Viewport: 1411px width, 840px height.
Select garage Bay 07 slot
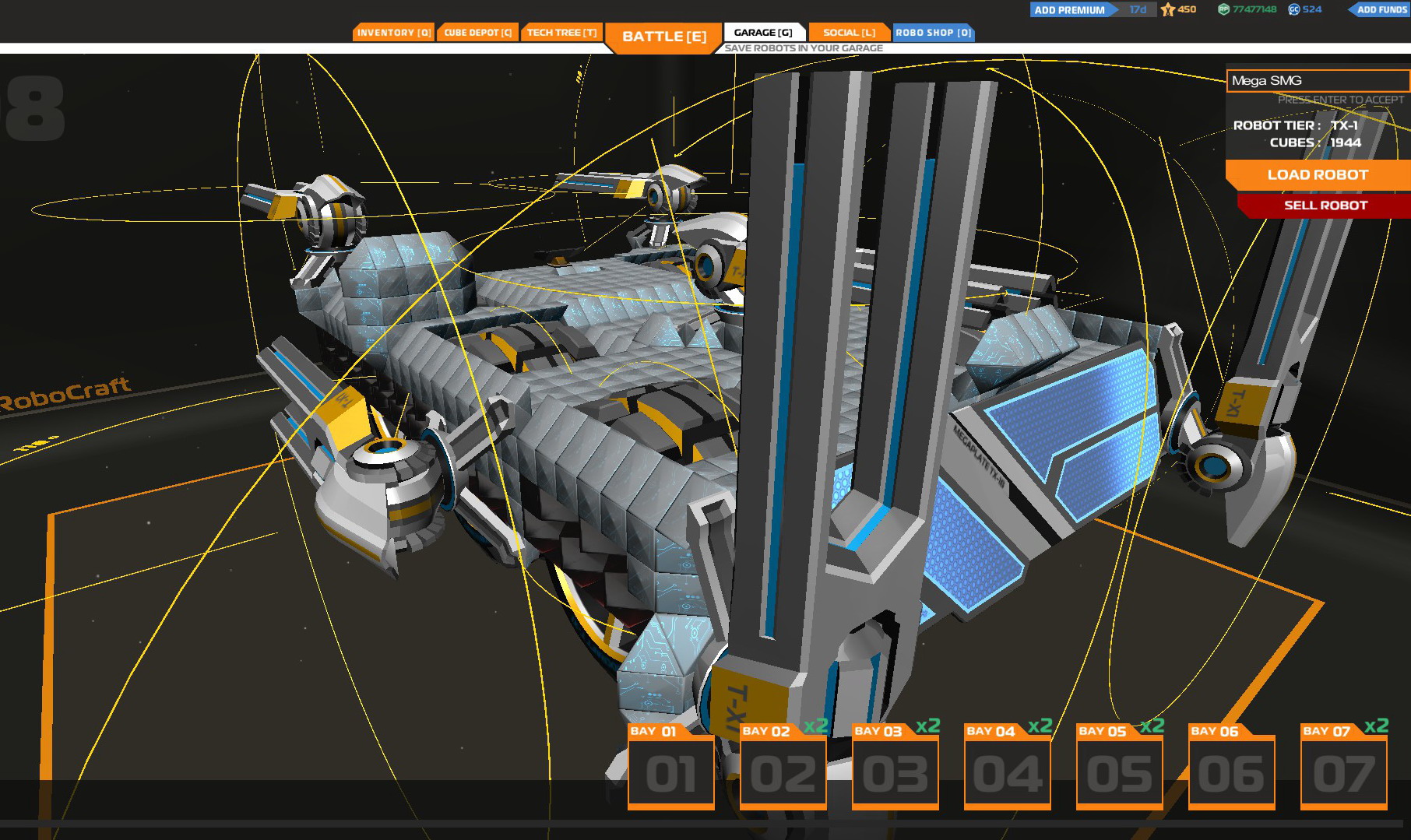tap(1344, 767)
